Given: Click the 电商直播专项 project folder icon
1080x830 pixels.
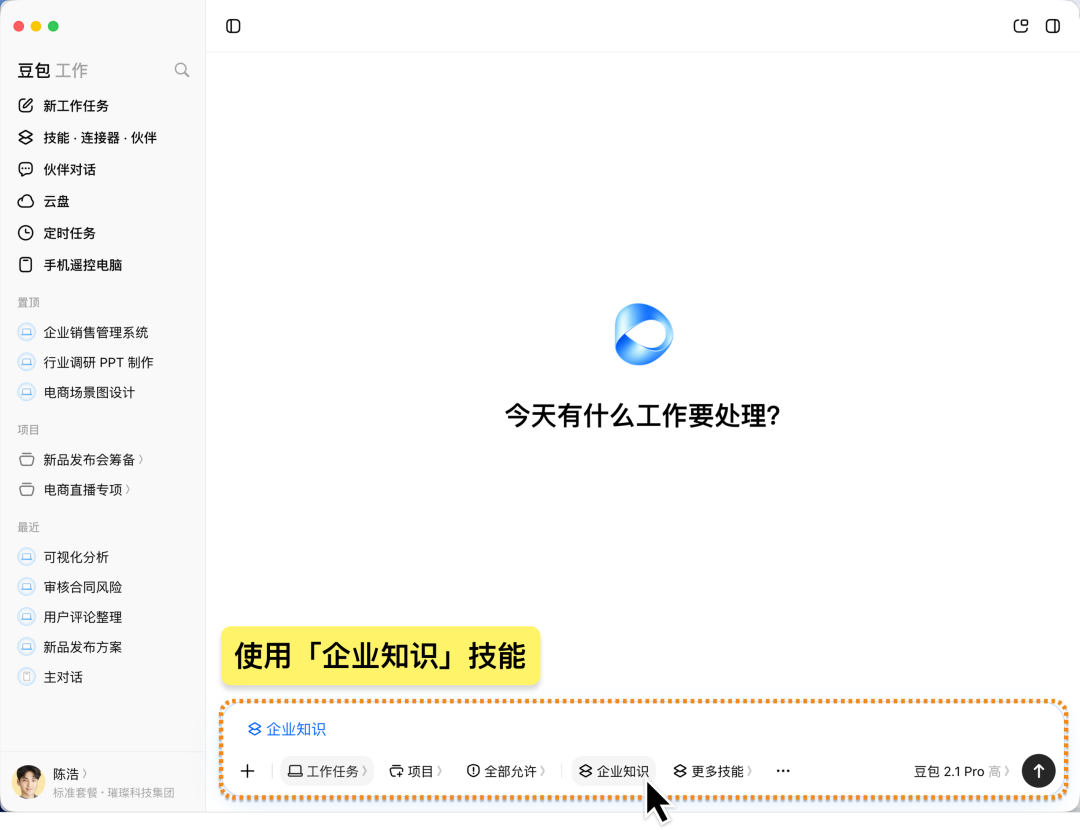Looking at the screenshot, I should (26, 490).
